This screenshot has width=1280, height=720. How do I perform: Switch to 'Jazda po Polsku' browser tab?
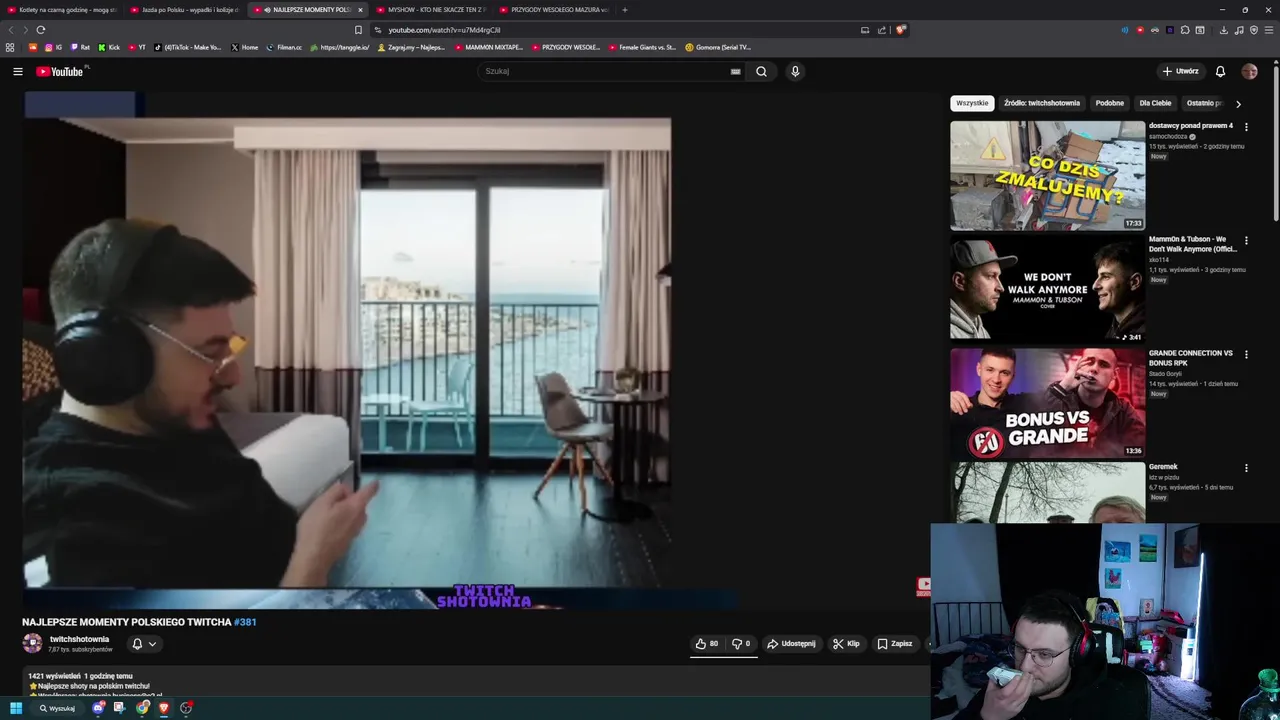(x=185, y=10)
